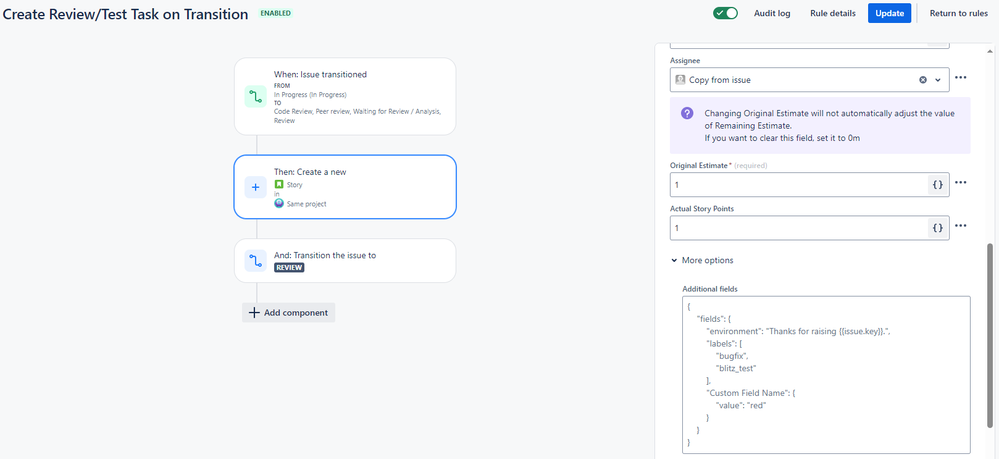Open the Assignee Copy from issue dropdown

(809, 80)
